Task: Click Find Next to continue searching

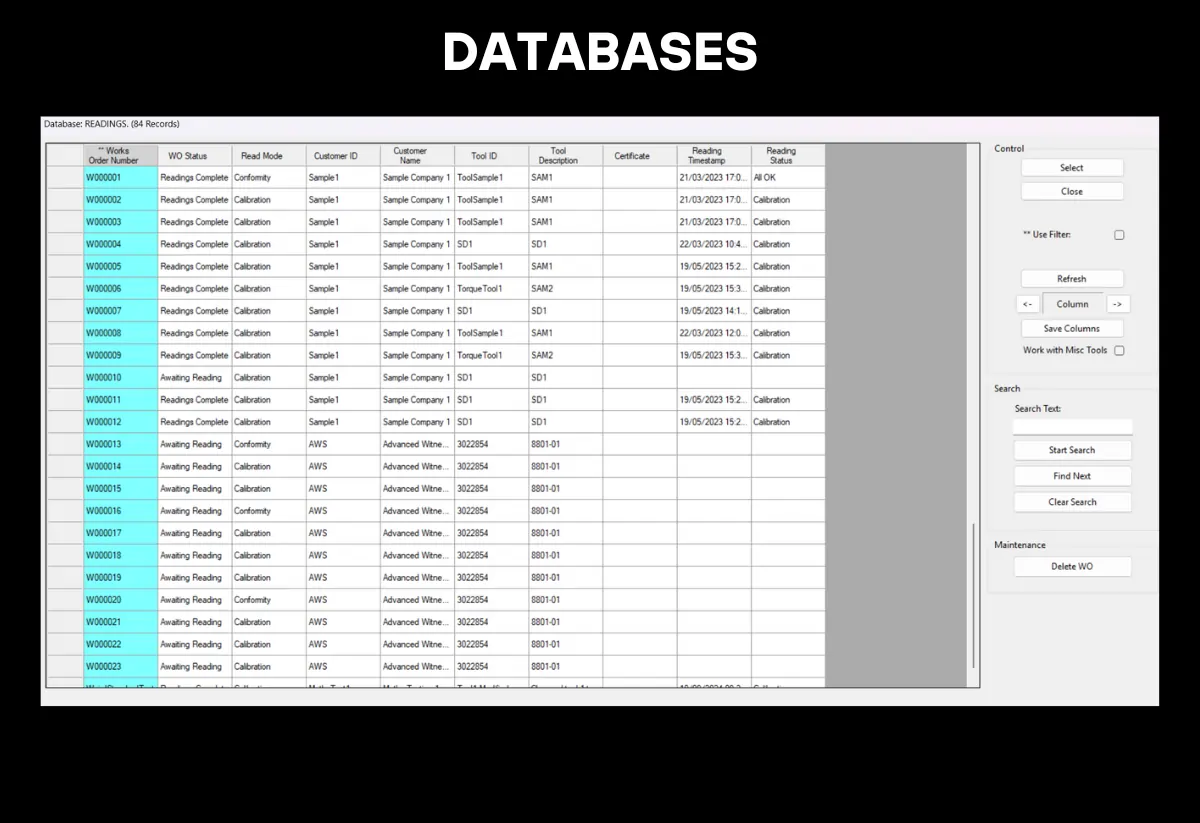Action: (x=1072, y=475)
